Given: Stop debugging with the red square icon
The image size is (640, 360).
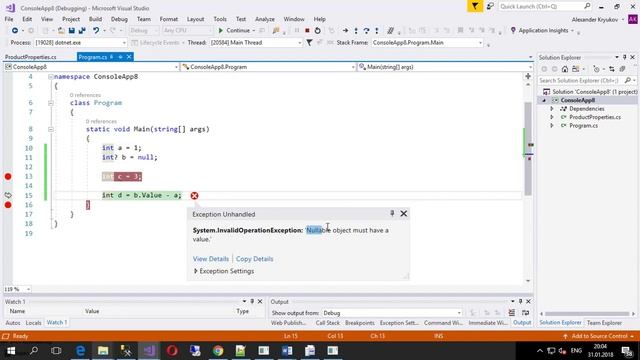Looking at the screenshot, I should coord(307,30).
